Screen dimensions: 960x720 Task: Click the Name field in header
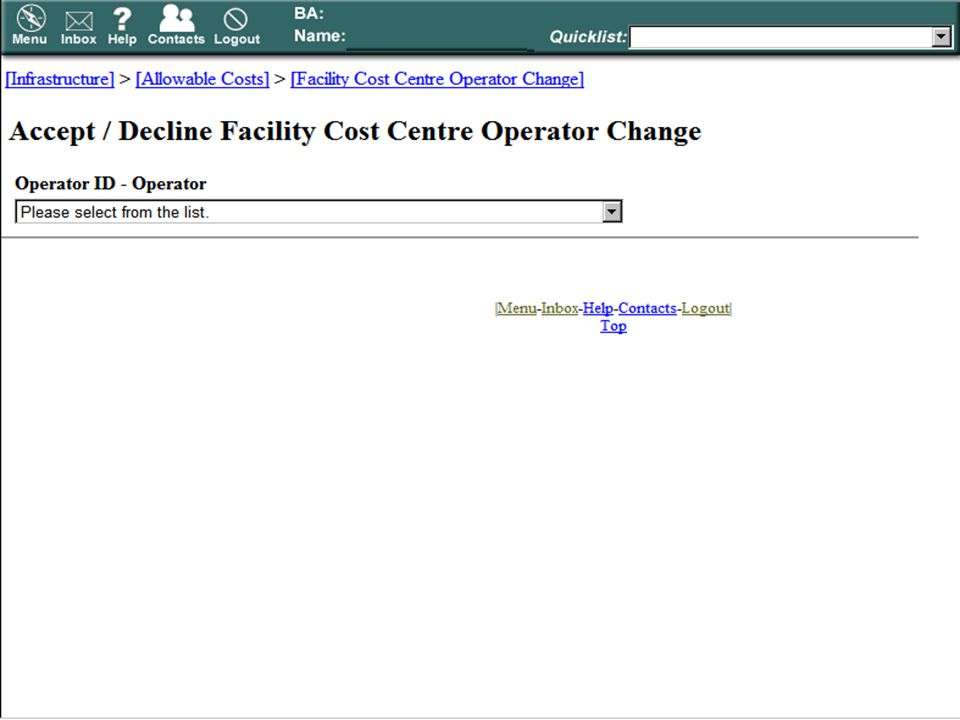pos(440,38)
